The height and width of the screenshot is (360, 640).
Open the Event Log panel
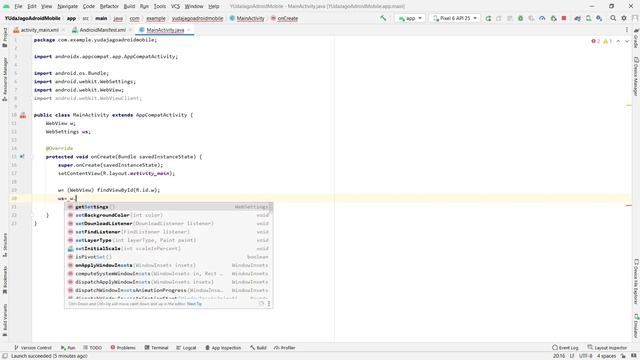click(565, 348)
